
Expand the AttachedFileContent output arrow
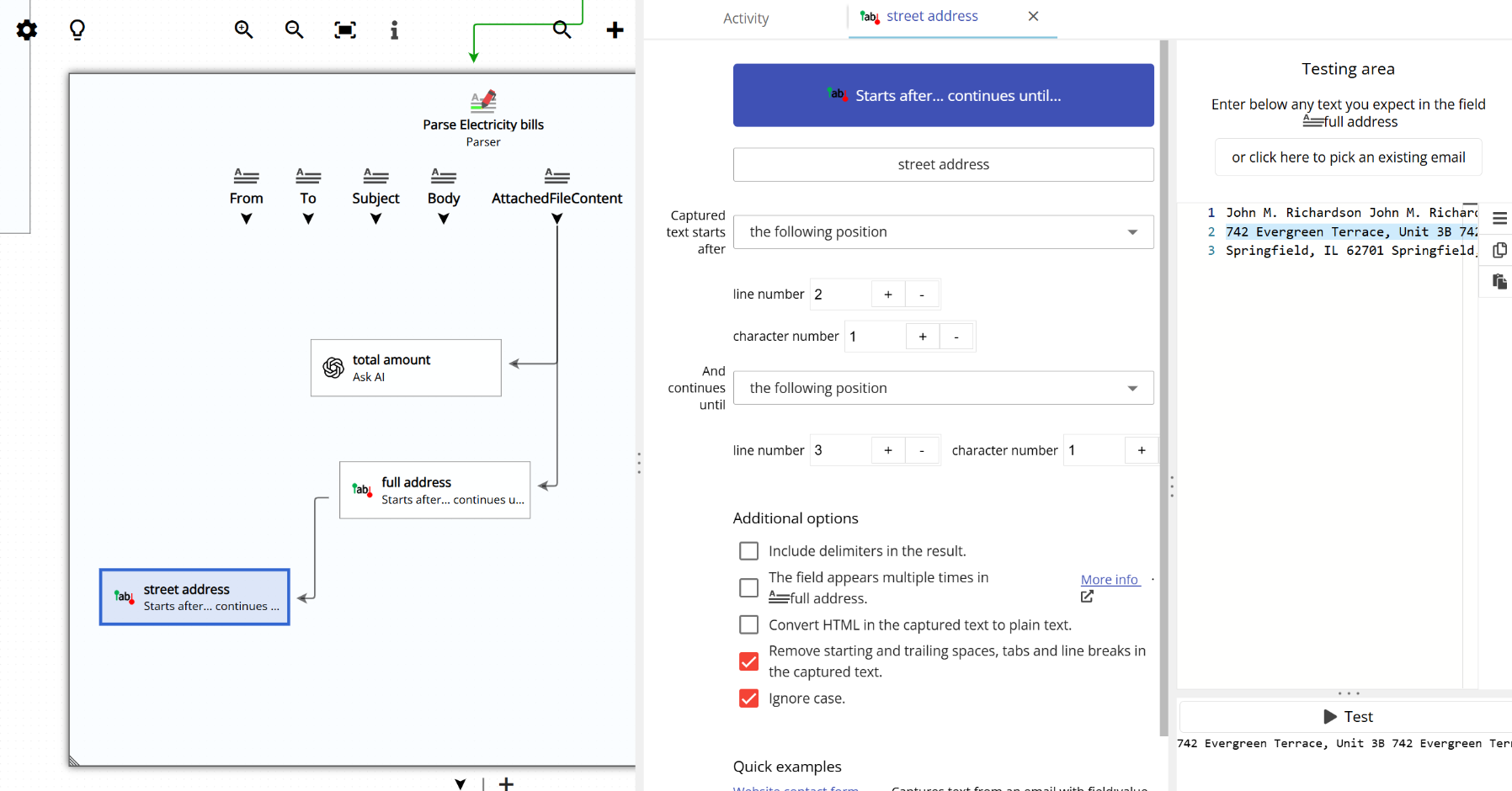(x=556, y=219)
